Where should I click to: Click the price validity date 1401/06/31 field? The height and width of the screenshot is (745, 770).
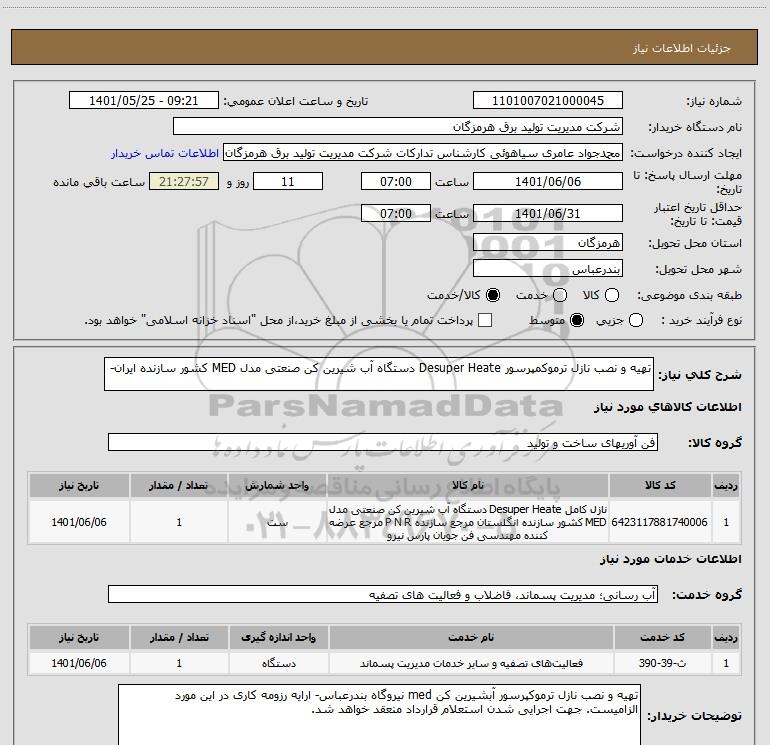(548, 213)
